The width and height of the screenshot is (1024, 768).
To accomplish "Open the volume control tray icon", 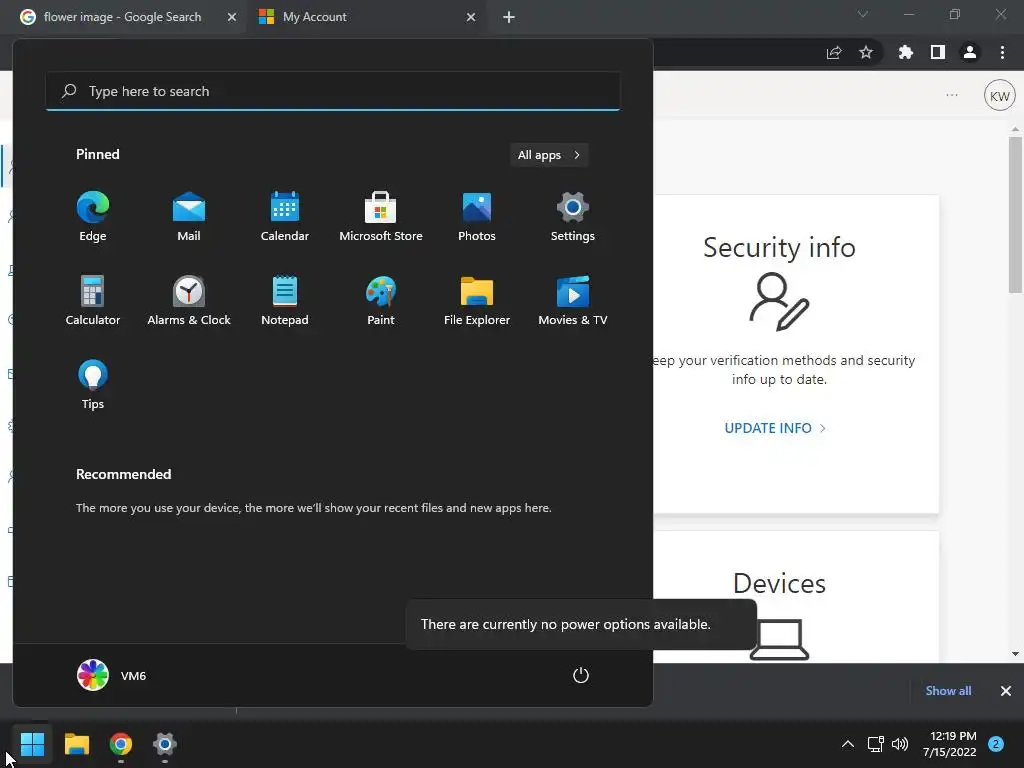I will (900, 744).
